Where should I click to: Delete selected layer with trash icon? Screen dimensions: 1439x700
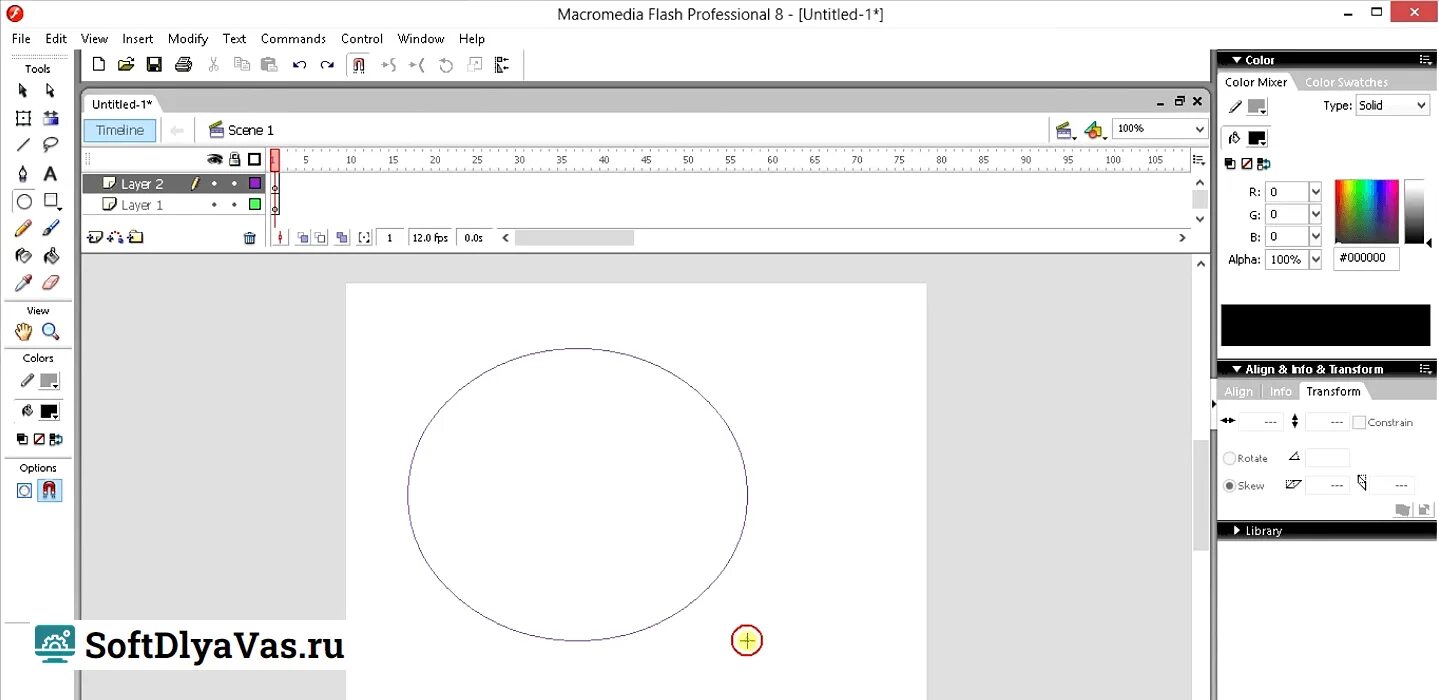click(249, 237)
